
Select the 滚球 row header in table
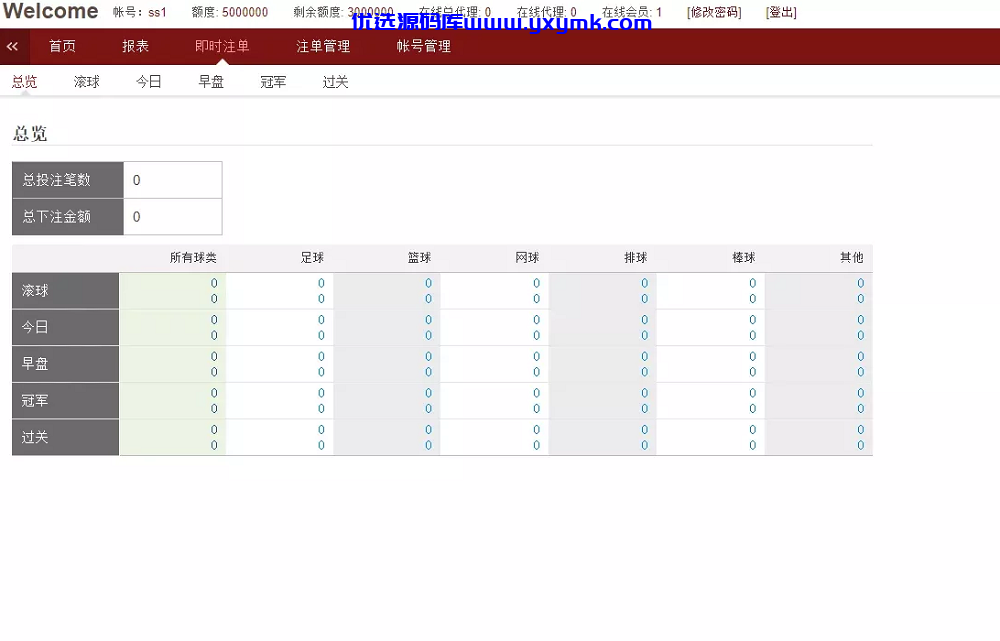coord(65,291)
